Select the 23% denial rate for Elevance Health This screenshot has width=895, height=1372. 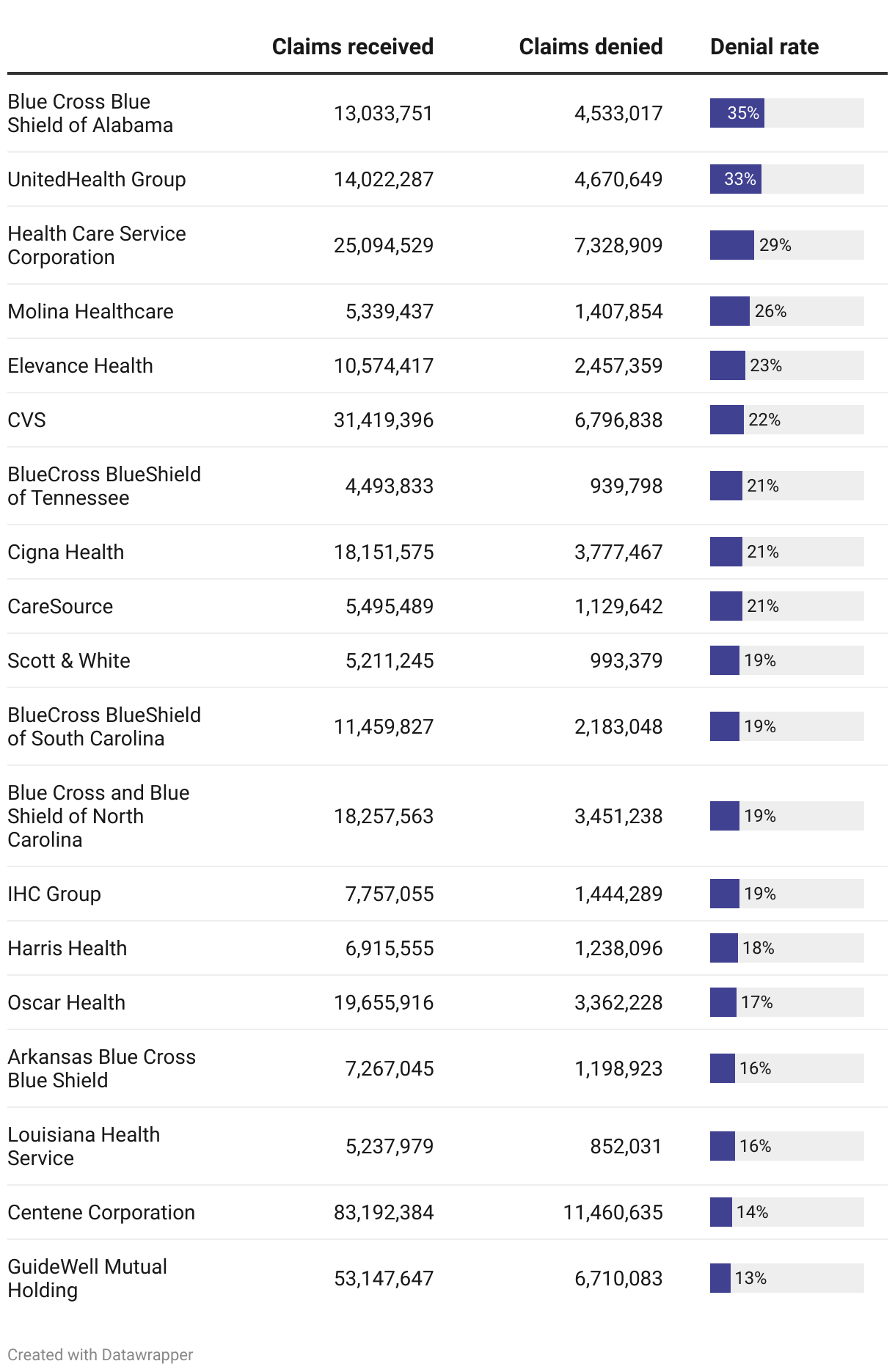(767, 365)
